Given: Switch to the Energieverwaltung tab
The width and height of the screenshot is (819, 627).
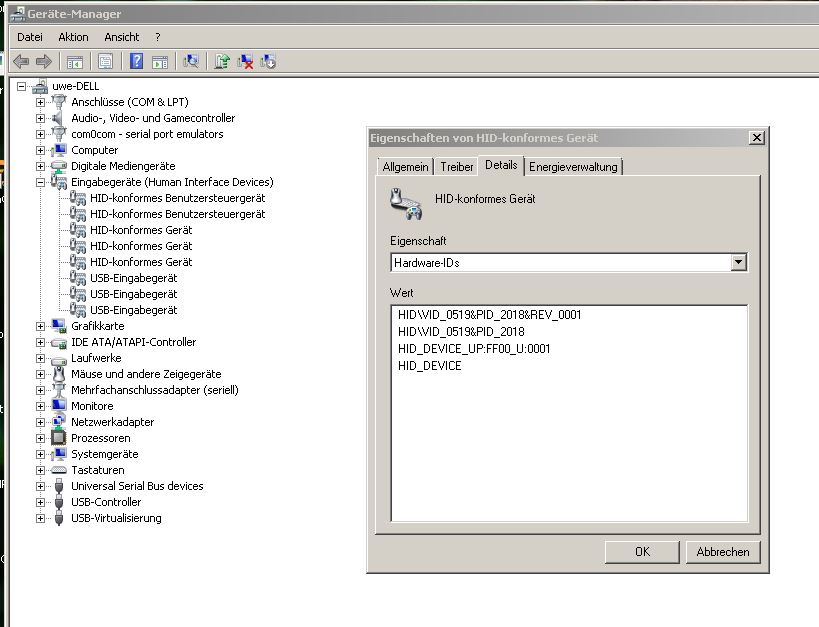Looking at the screenshot, I should 574,167.
